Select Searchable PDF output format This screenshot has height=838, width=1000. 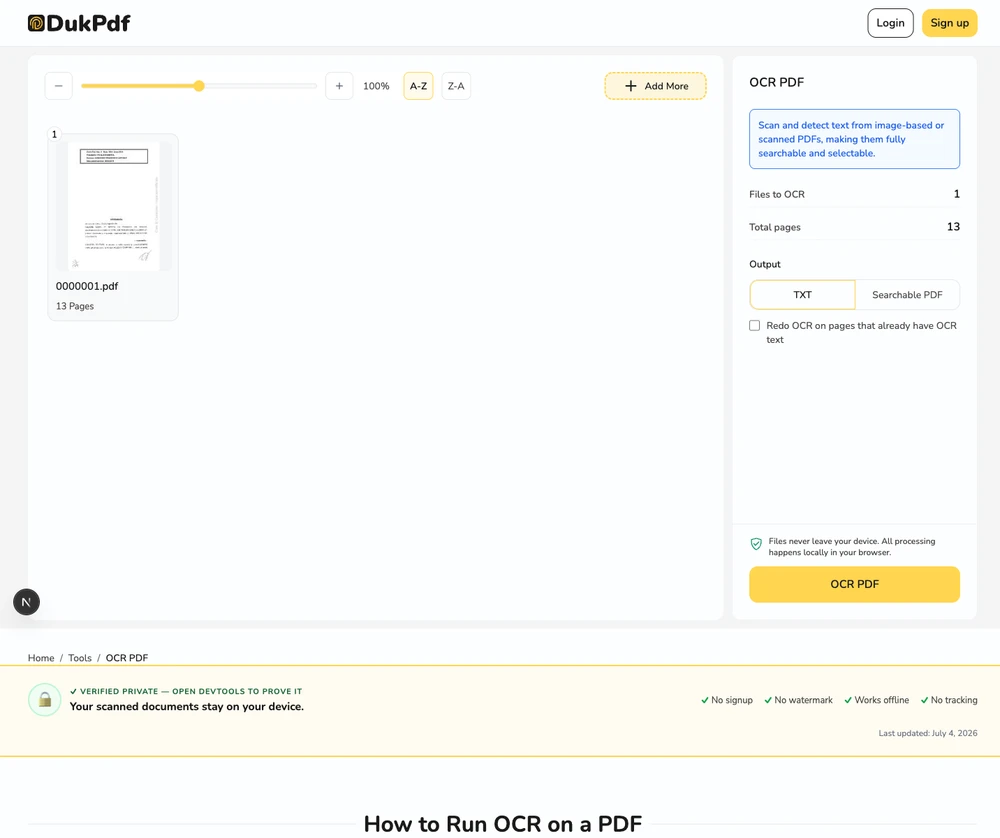pyautogui.click(x=908, y=295)
